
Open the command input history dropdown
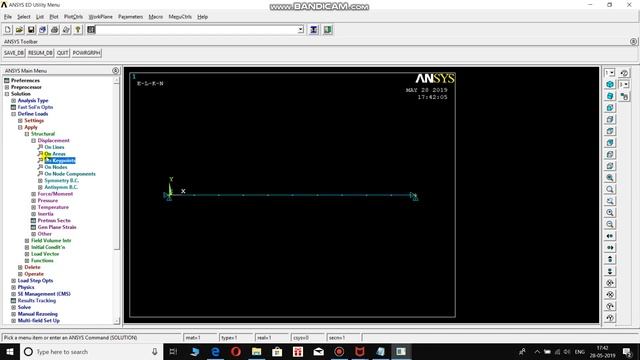[x=300, y=30]
